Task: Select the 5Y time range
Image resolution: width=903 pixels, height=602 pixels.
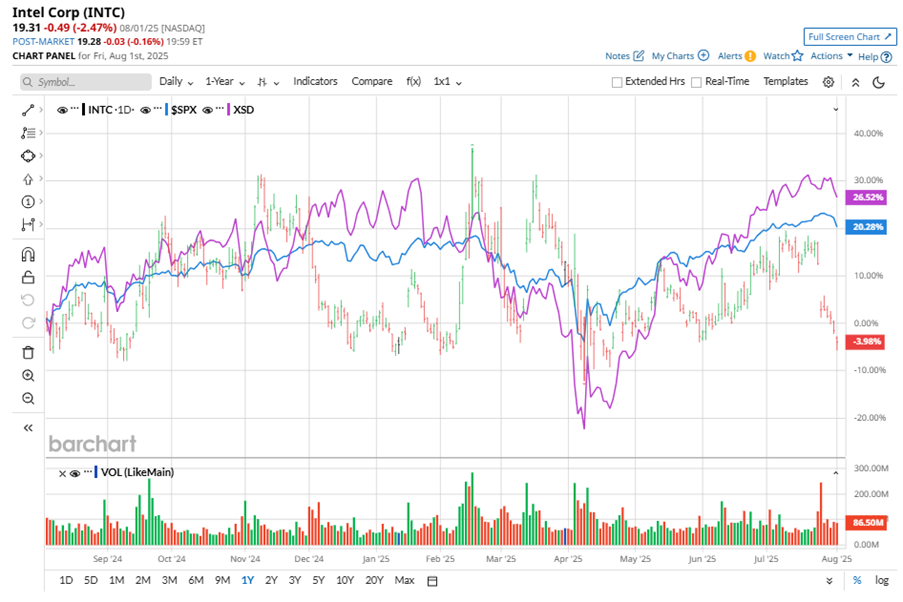Action: (x=318, y=580)
